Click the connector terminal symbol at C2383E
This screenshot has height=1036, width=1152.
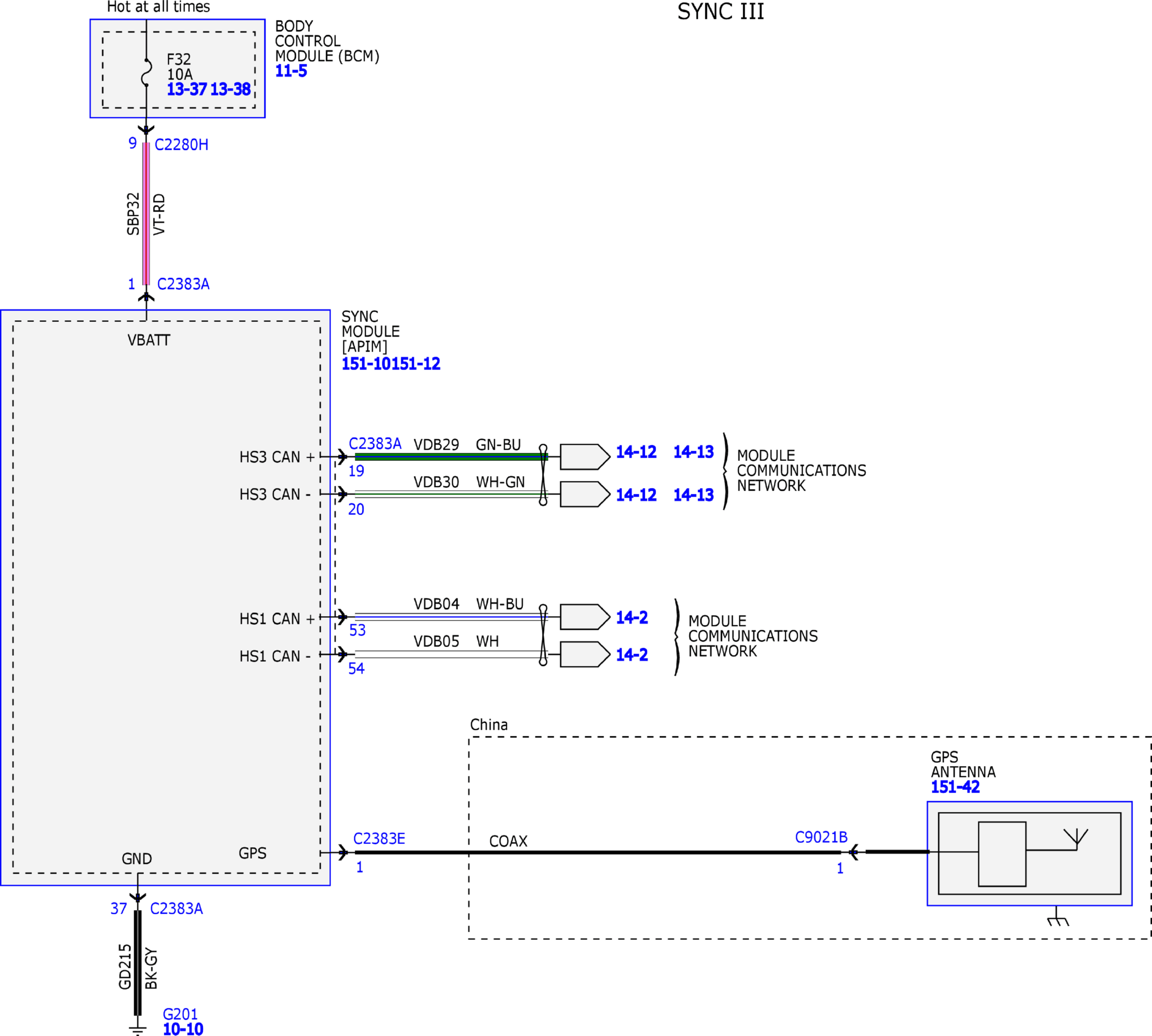tap(343, 852)
